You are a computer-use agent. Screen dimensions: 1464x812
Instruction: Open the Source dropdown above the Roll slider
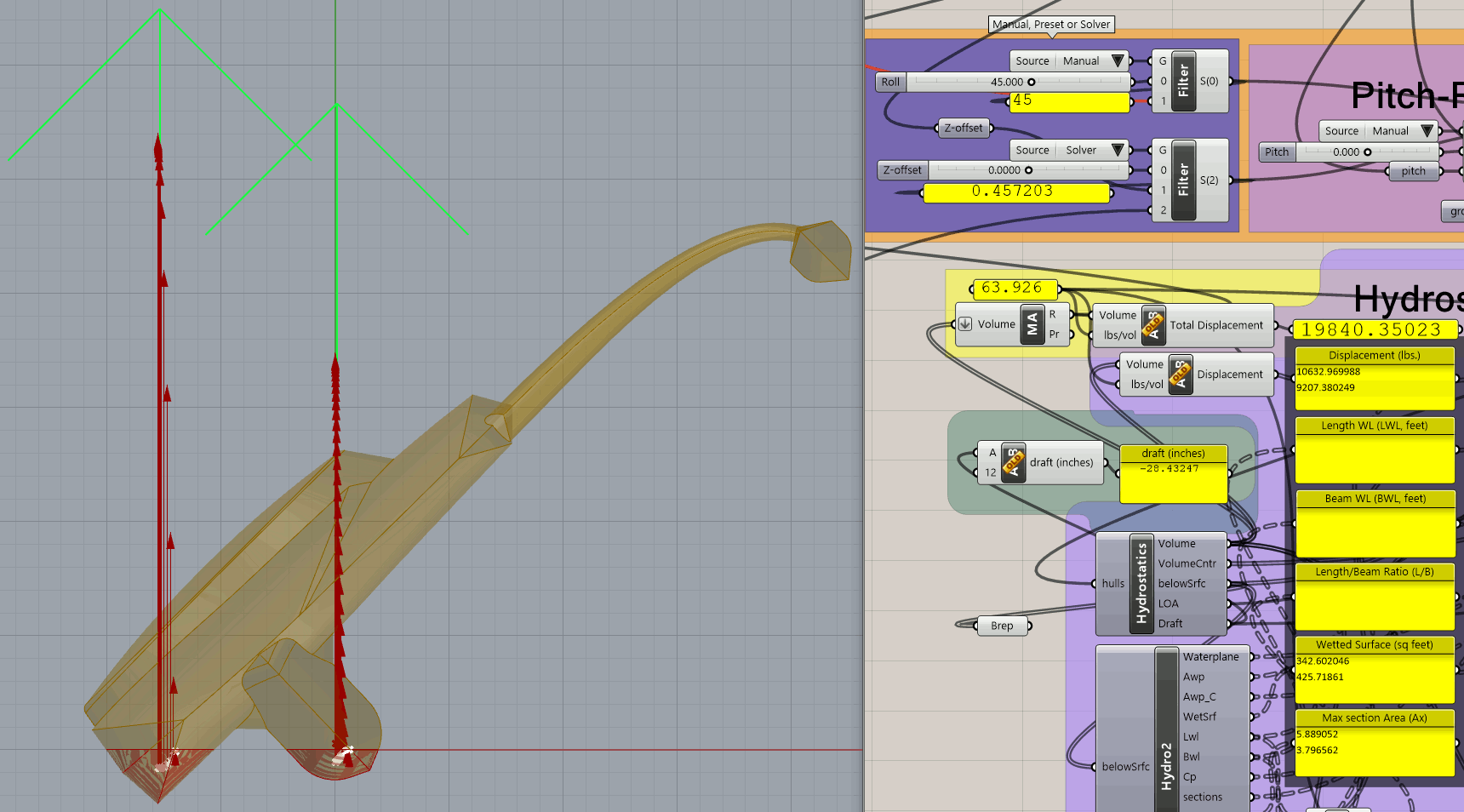click(1118, 61)
